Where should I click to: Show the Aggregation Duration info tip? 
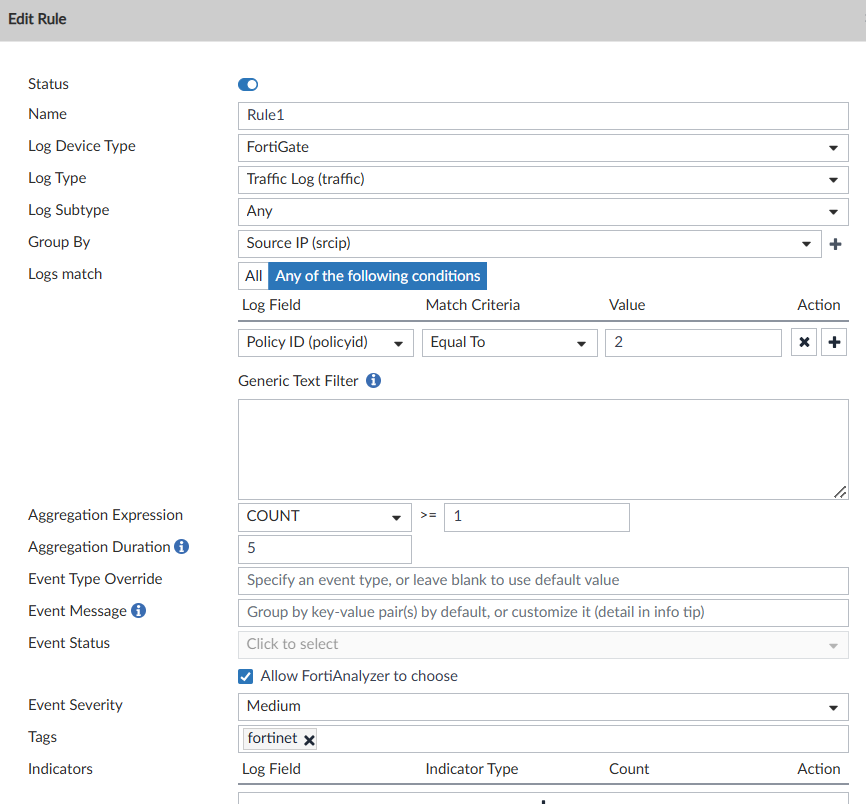[181, 547]
